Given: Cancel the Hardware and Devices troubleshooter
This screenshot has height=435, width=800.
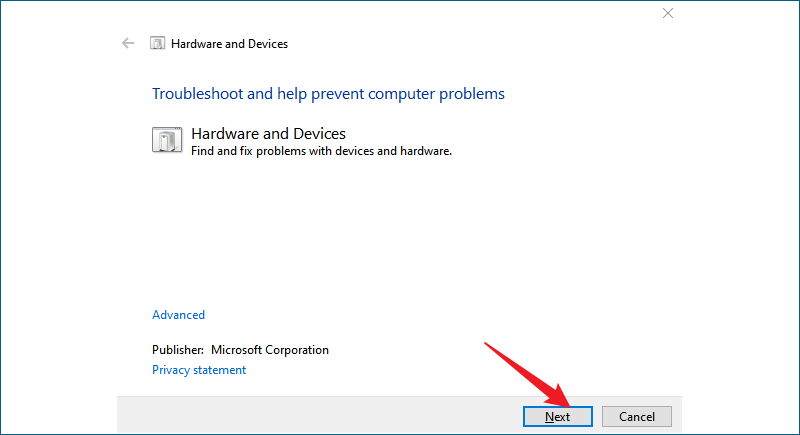Looking at the screenshot, I should coord(637,417).
